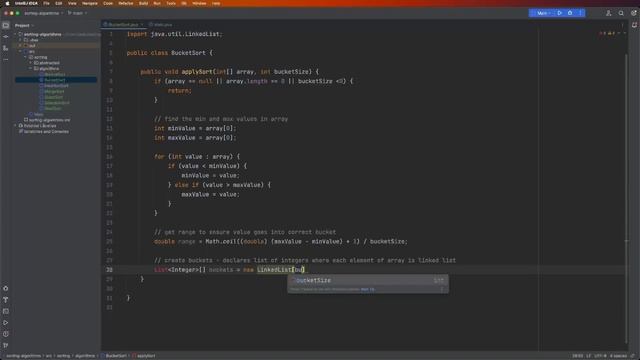
Task: Open the Run tool window icon
Action: coord(6,323)
